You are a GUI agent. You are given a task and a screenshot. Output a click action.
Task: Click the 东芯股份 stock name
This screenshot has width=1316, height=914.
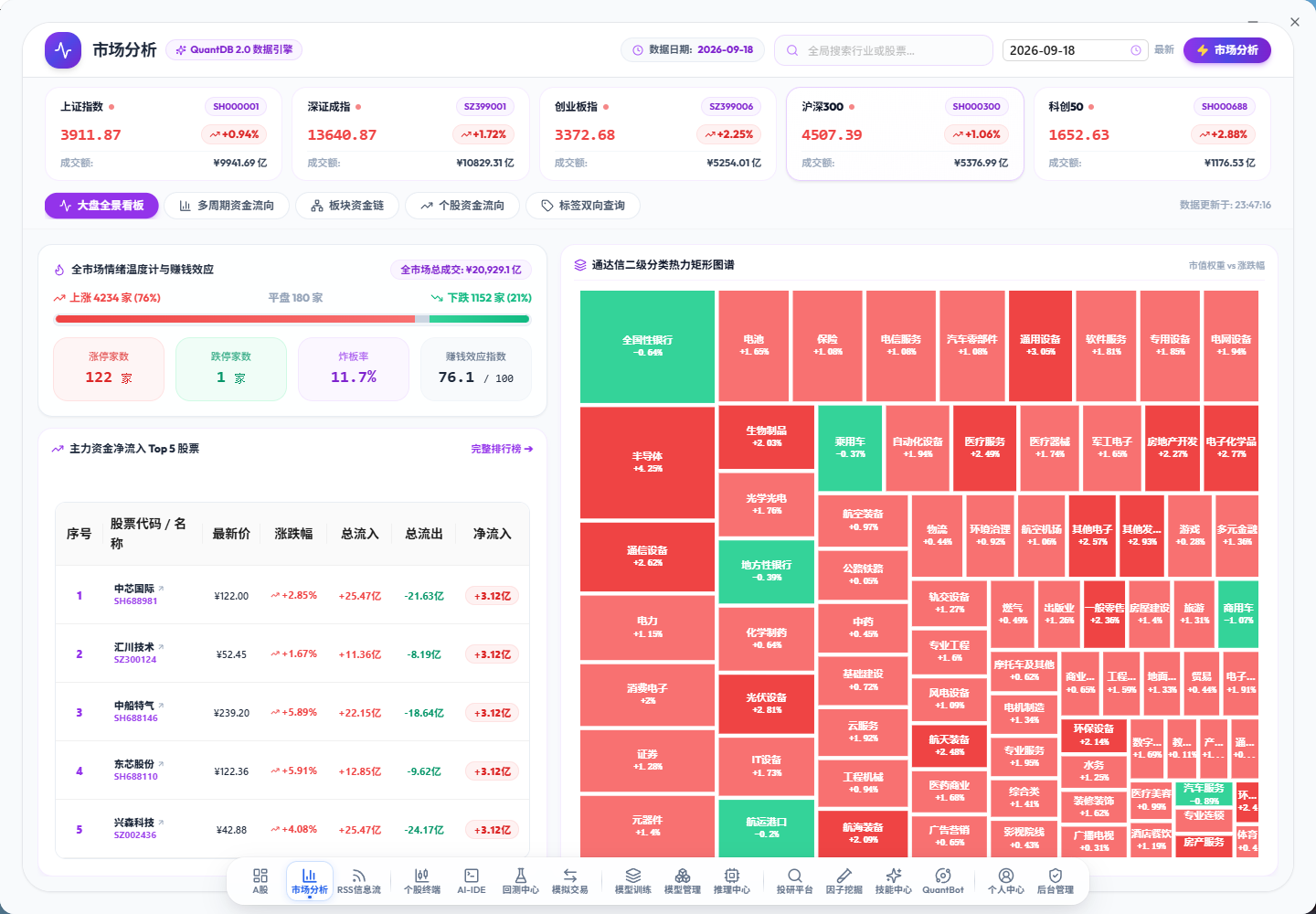tap(134, 764)
